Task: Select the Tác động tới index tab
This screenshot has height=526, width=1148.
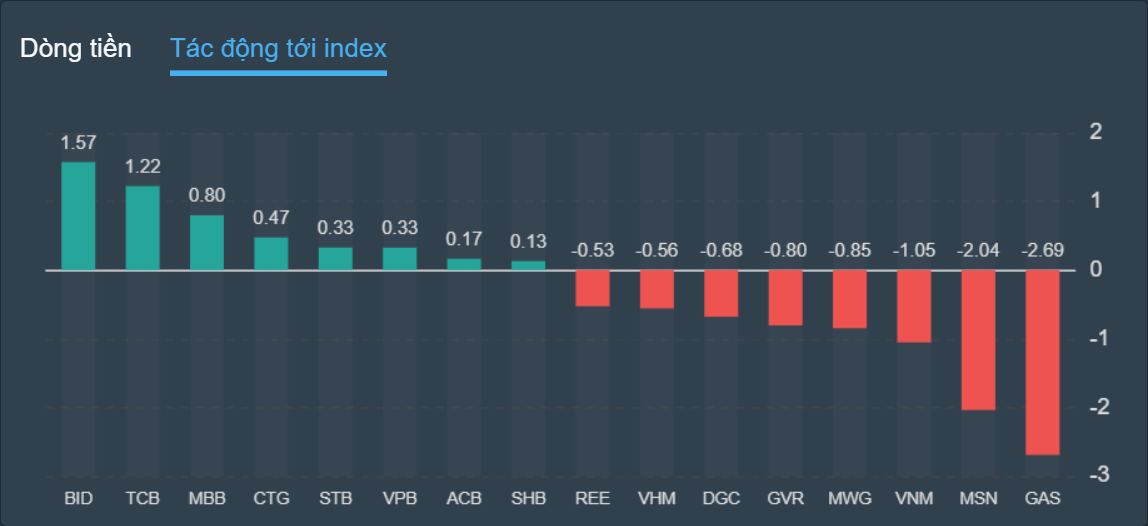Action: pyautogui.click(x=278, y=48)
